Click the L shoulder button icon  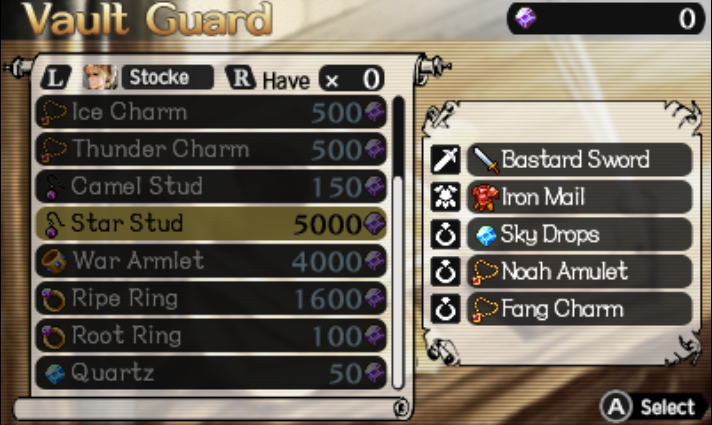(x=56, y=78)
